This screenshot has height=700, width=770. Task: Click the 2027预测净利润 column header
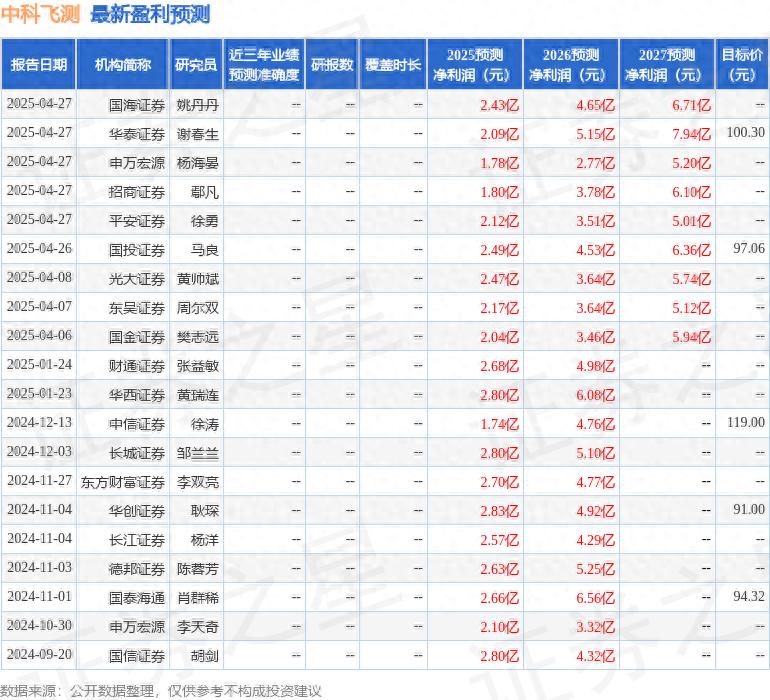click(x=667, y=65)
